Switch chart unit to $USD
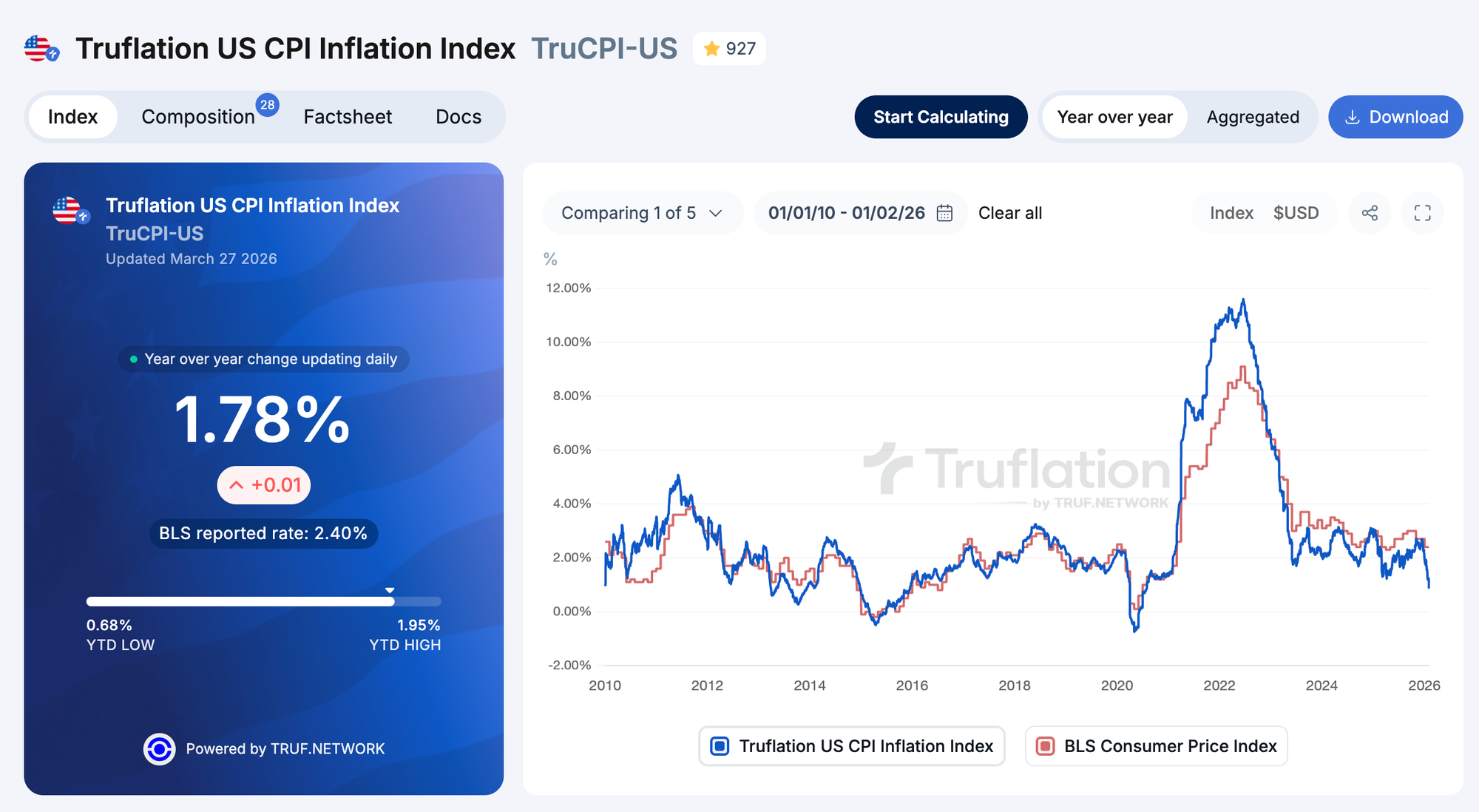 (x=1296, y=213)
